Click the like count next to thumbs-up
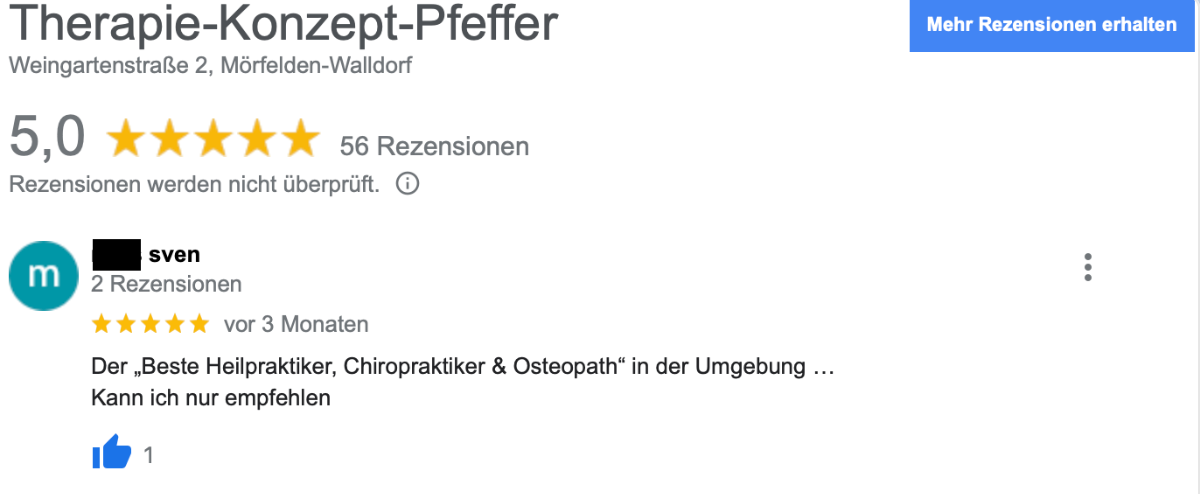This screenshot has height=494, width=1200. (149, 455)
